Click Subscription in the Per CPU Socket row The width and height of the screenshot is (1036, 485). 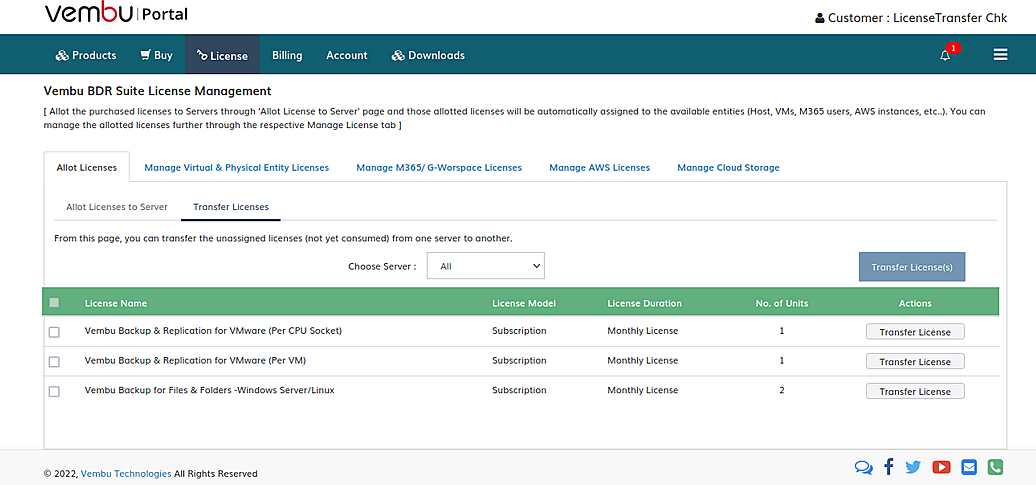tap(519, 331)
